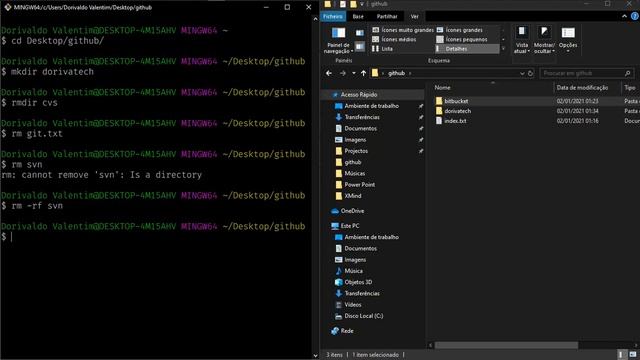This screenshot has width=640, height=360.
Task: Switch to large icons view in status bar
Action: 633,355
